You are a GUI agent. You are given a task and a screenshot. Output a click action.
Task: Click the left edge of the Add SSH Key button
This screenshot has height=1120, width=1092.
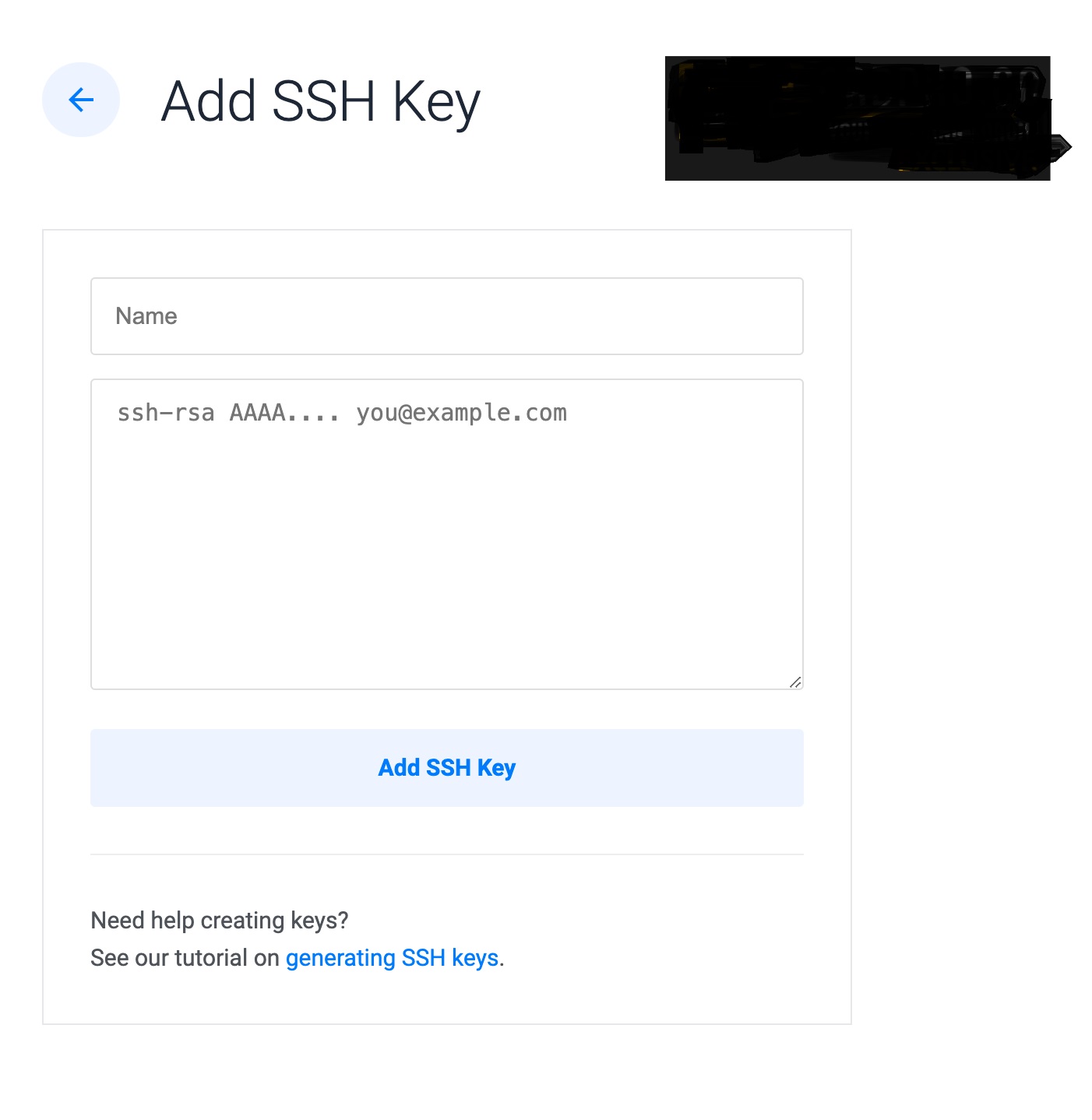point(109,768)
